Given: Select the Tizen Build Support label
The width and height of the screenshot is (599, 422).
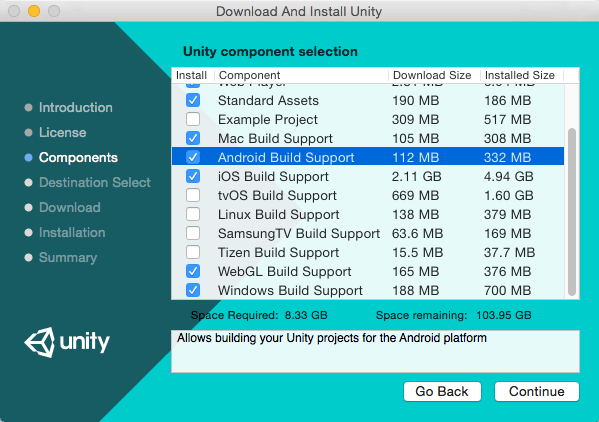Looking at the screenshot, I should click(x=278, y=252).
